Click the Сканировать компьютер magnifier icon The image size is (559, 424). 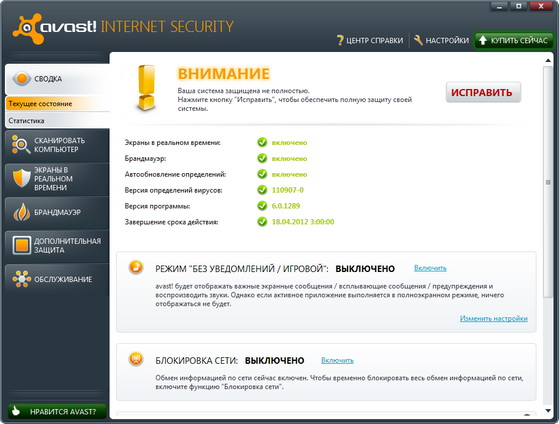pos(21,144)
